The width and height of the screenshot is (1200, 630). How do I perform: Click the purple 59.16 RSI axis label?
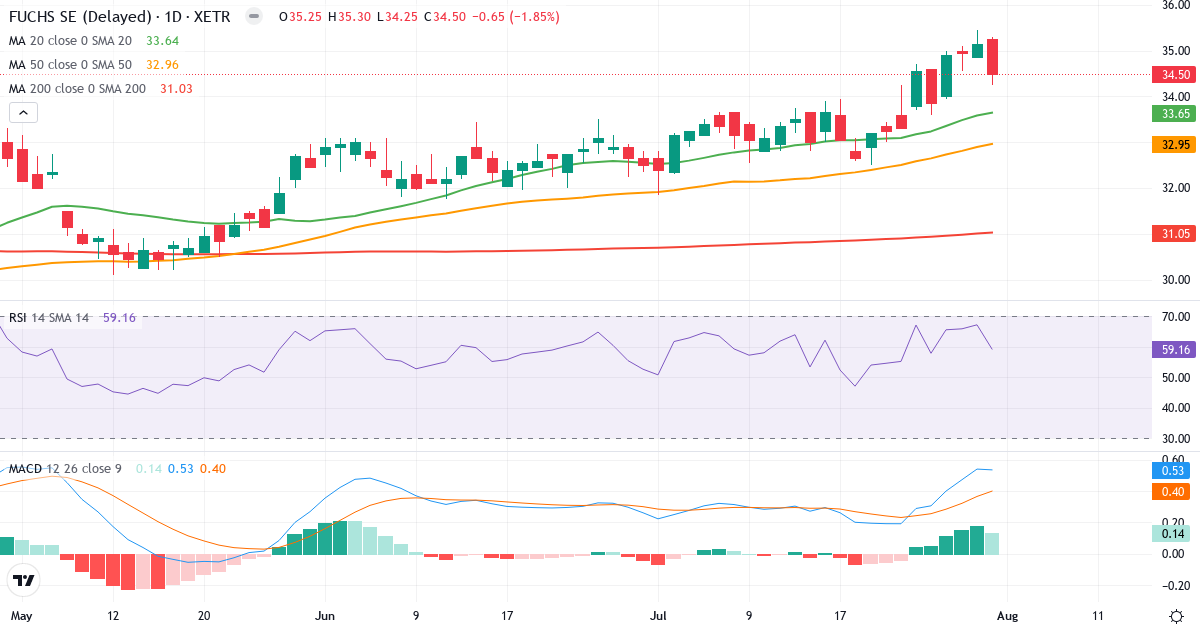[1175, 350]
